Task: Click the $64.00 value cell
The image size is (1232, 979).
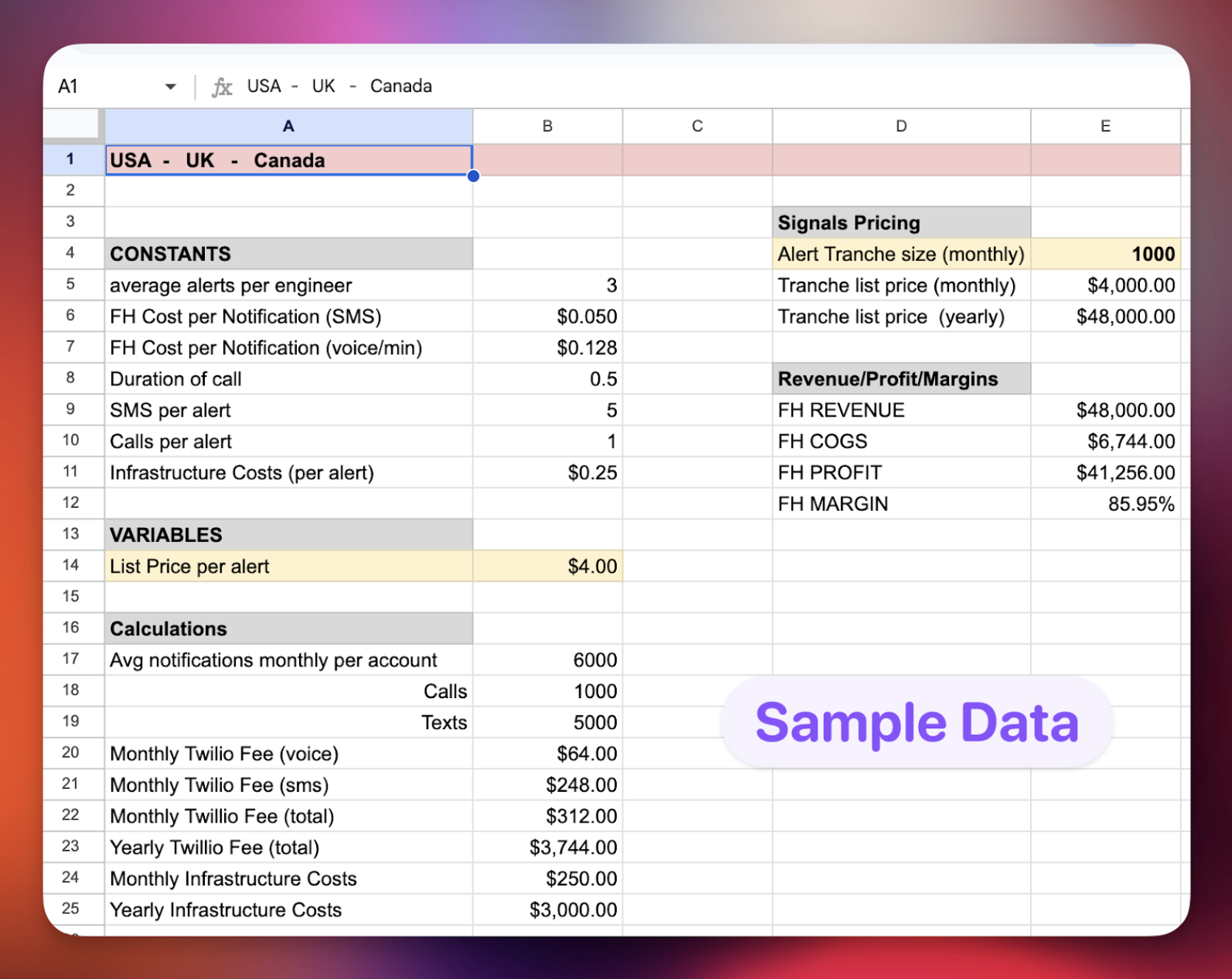Action: (x=547, y=753)
